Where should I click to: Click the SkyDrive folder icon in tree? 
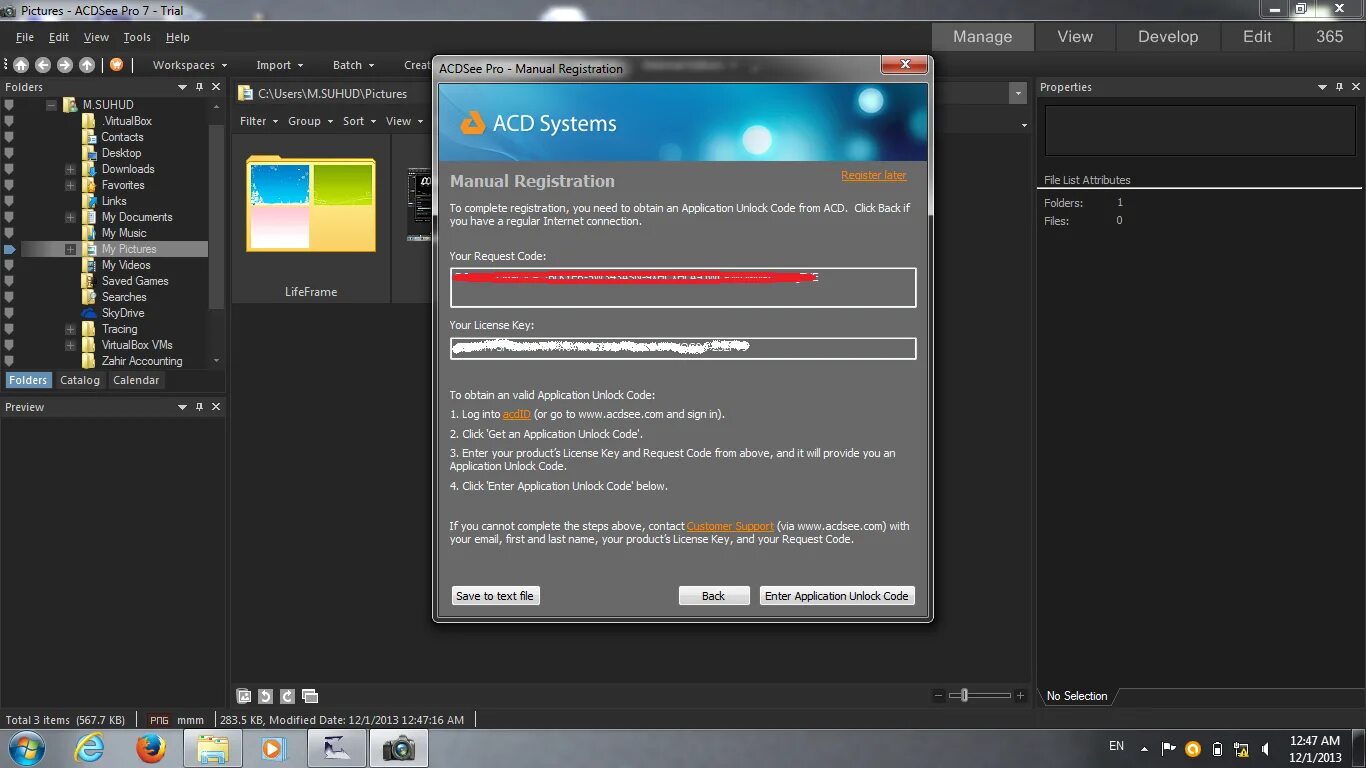pos(90,313)
